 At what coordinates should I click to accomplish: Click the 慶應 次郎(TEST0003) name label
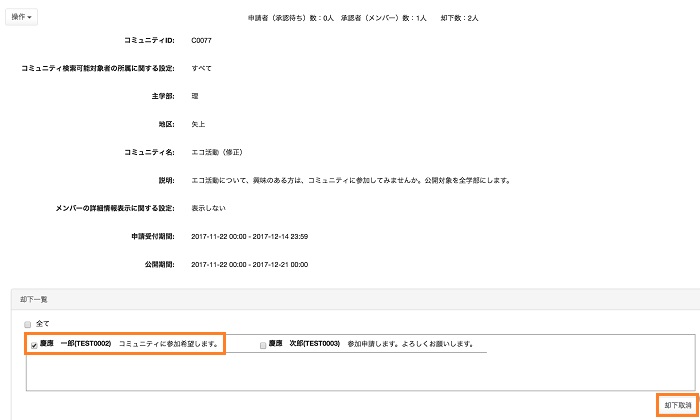point(306,345)
